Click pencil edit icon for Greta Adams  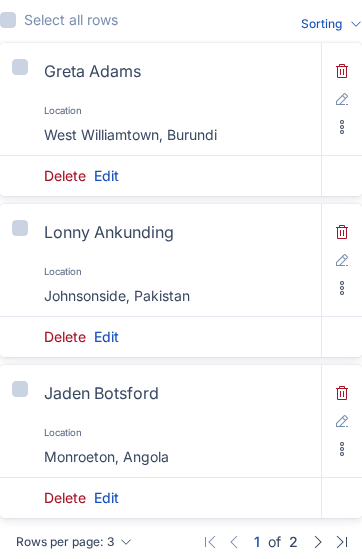(x=342, y=99)
